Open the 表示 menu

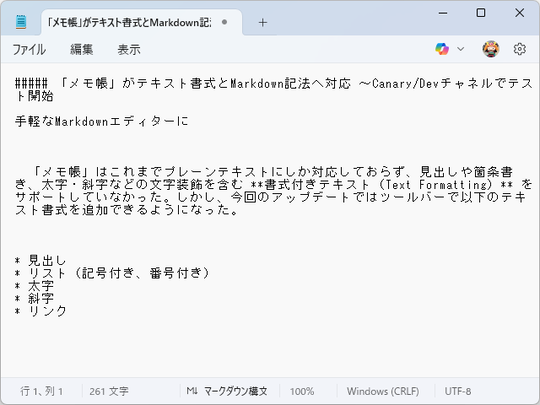(129, 50)
